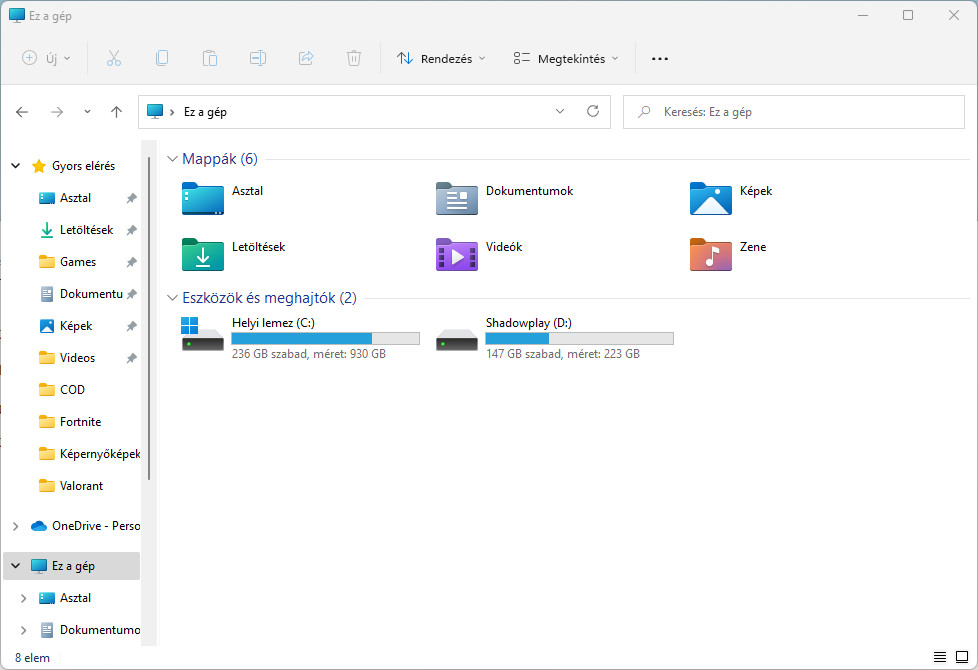Click the Delete trash can icon
Screen dimensions: 978x670
tap(354, 58)
